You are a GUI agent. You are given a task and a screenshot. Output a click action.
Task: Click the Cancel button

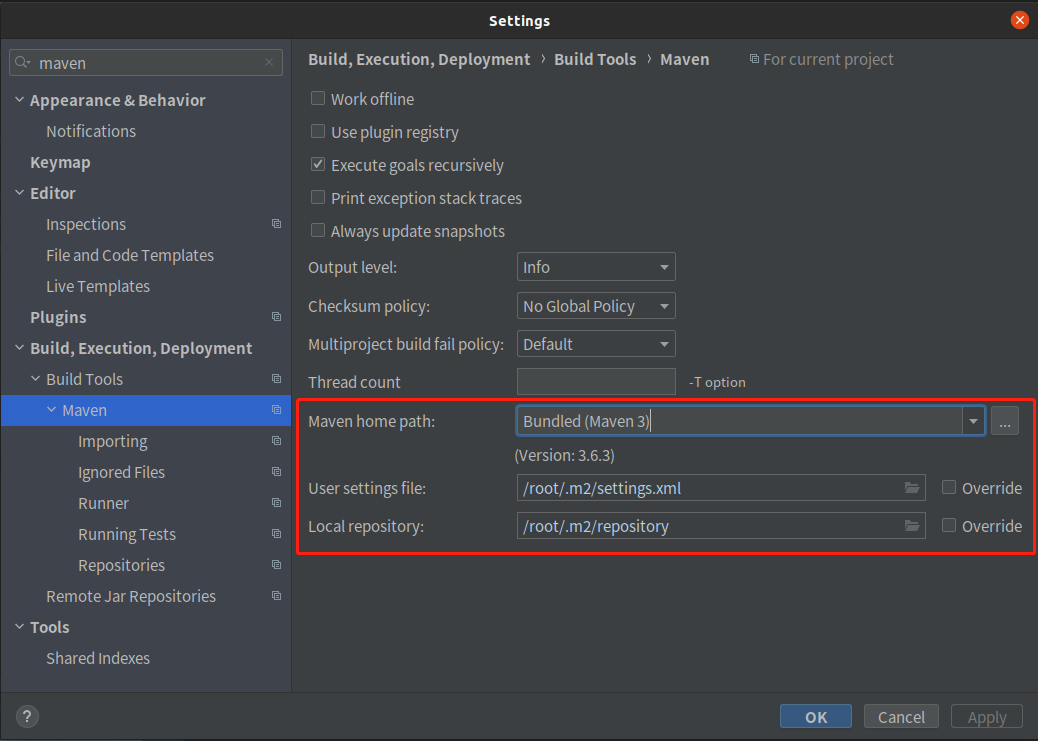[x=901, y=716]
